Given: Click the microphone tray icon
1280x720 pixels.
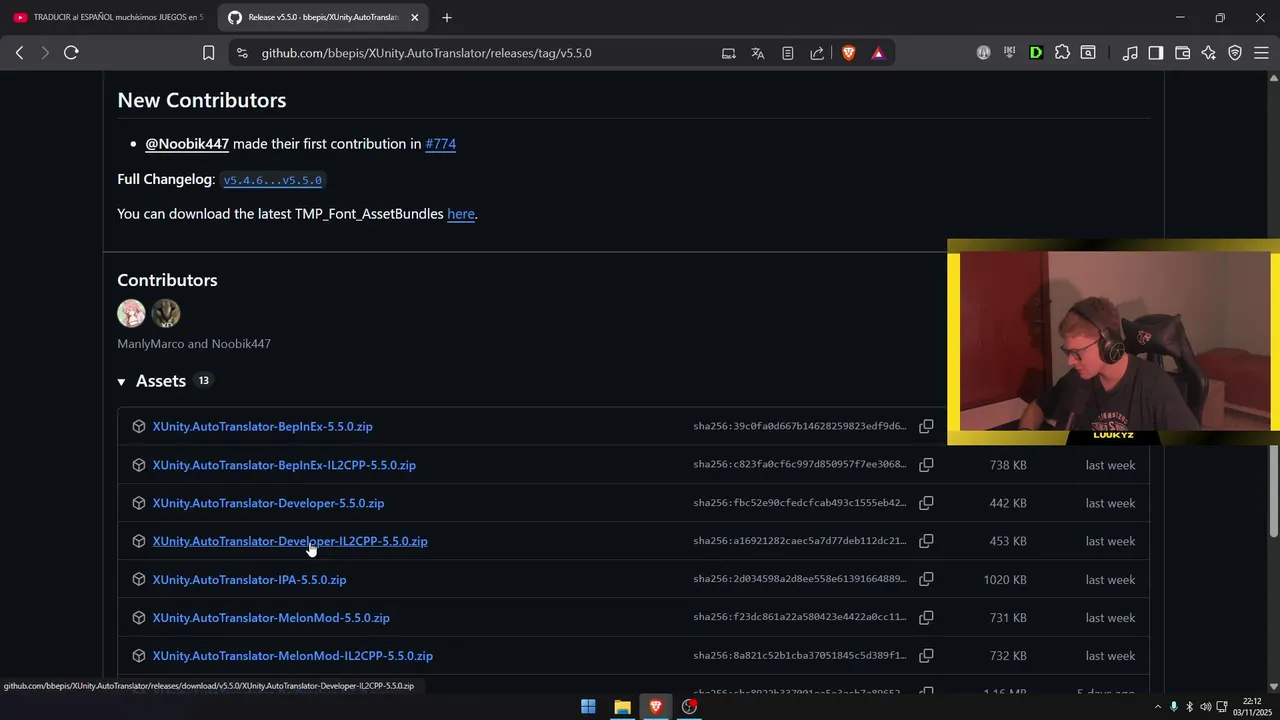Looking at the screenshot, I should (1174, 707).
